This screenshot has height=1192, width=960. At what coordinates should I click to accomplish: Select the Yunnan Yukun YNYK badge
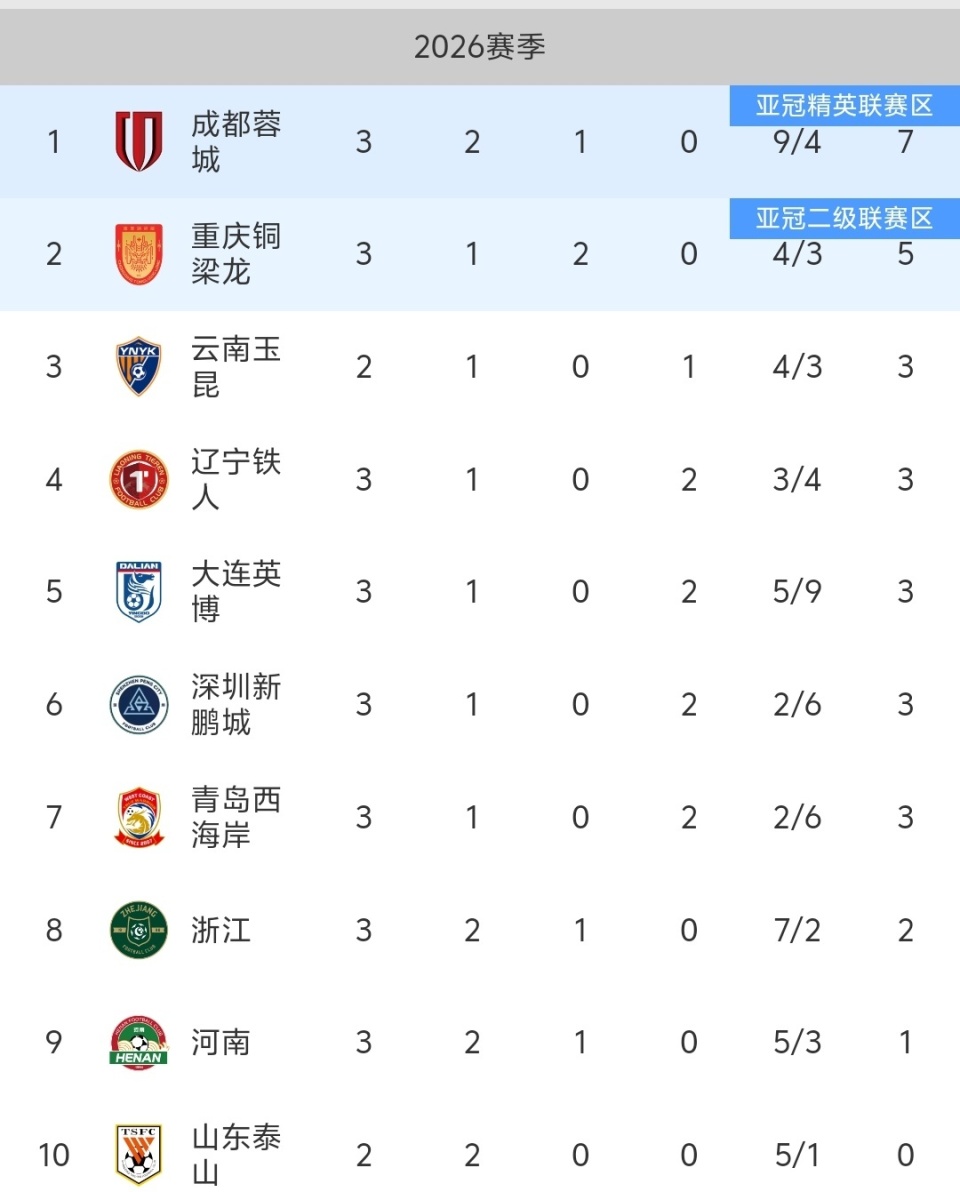click(x=138, y=366)
